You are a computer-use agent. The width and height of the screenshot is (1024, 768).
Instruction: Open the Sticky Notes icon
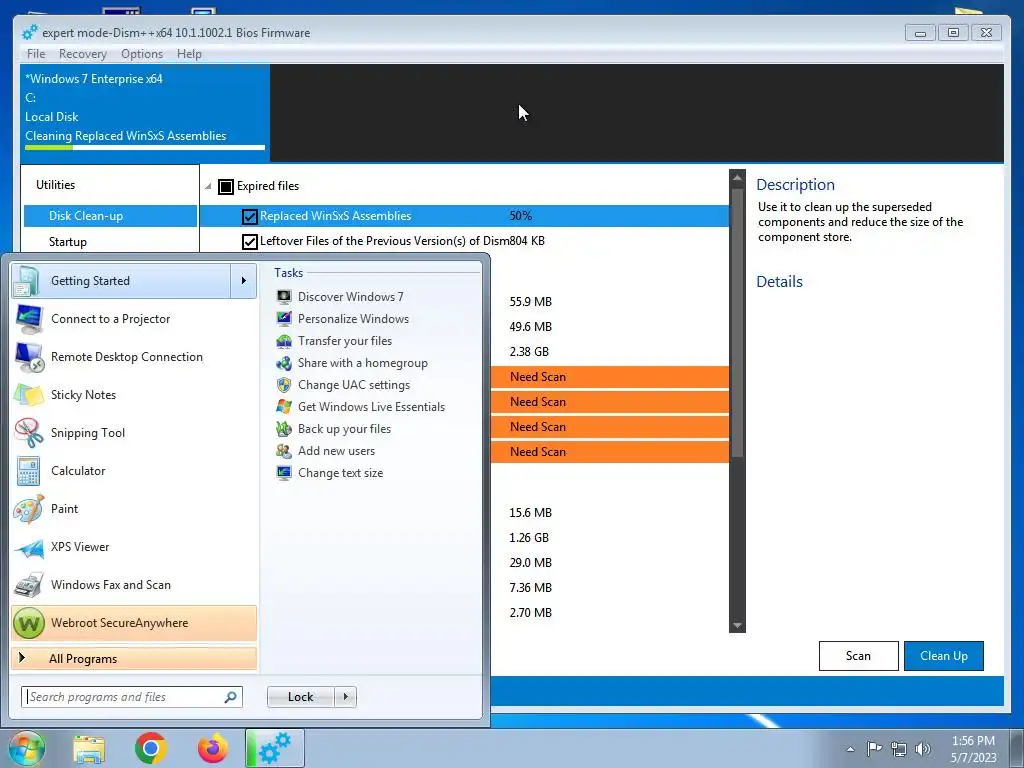[x=28, y=394]
